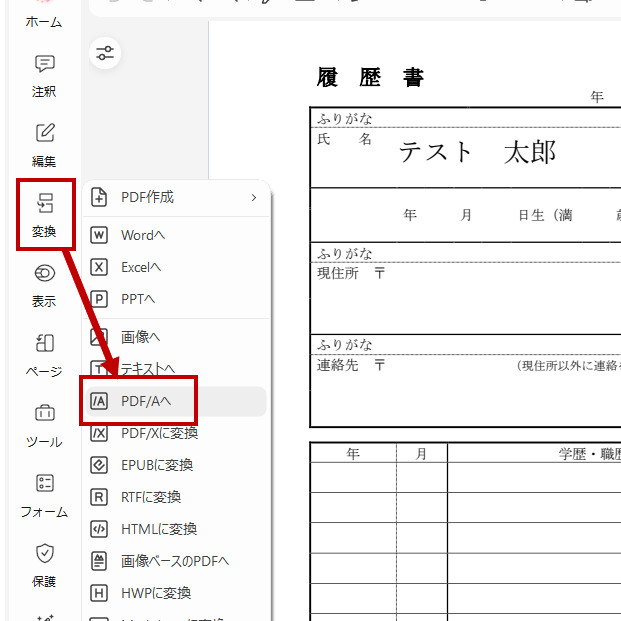Click the 連絡先 field label
The height and width of the screenshot is (621, 621).
click(338, 365)
